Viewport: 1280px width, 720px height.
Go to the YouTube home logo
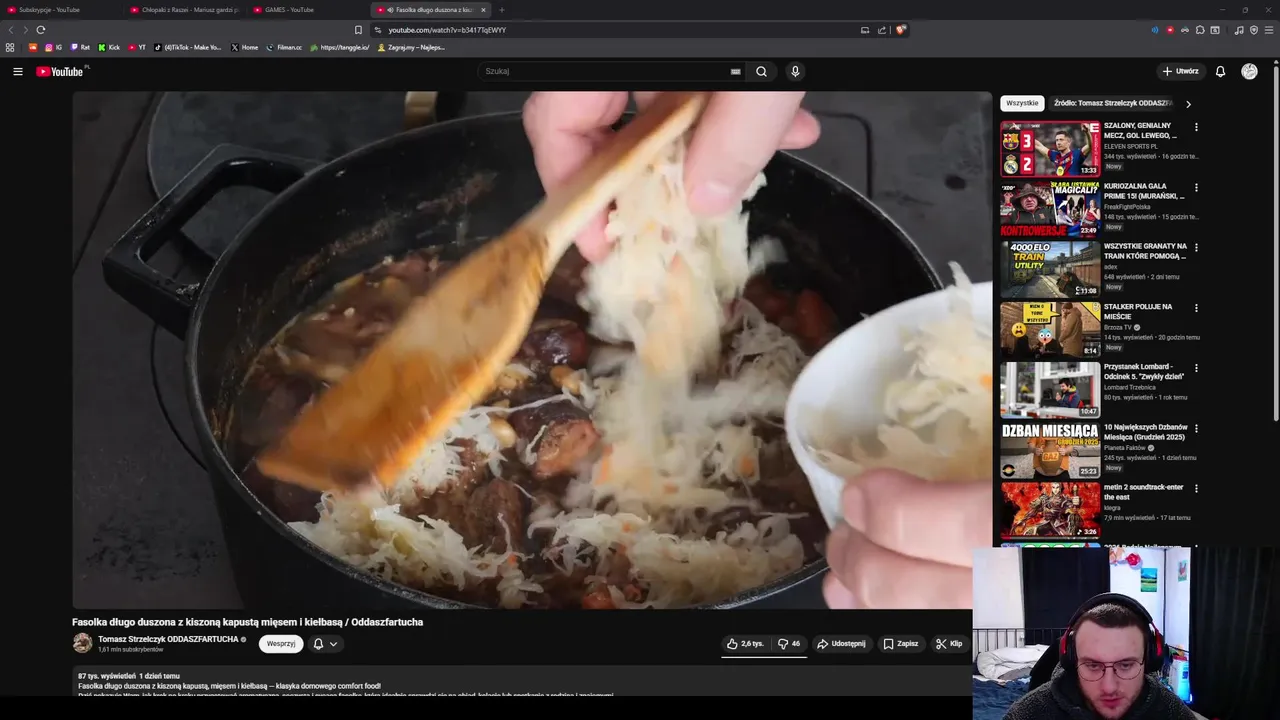[x=62, y=71]
